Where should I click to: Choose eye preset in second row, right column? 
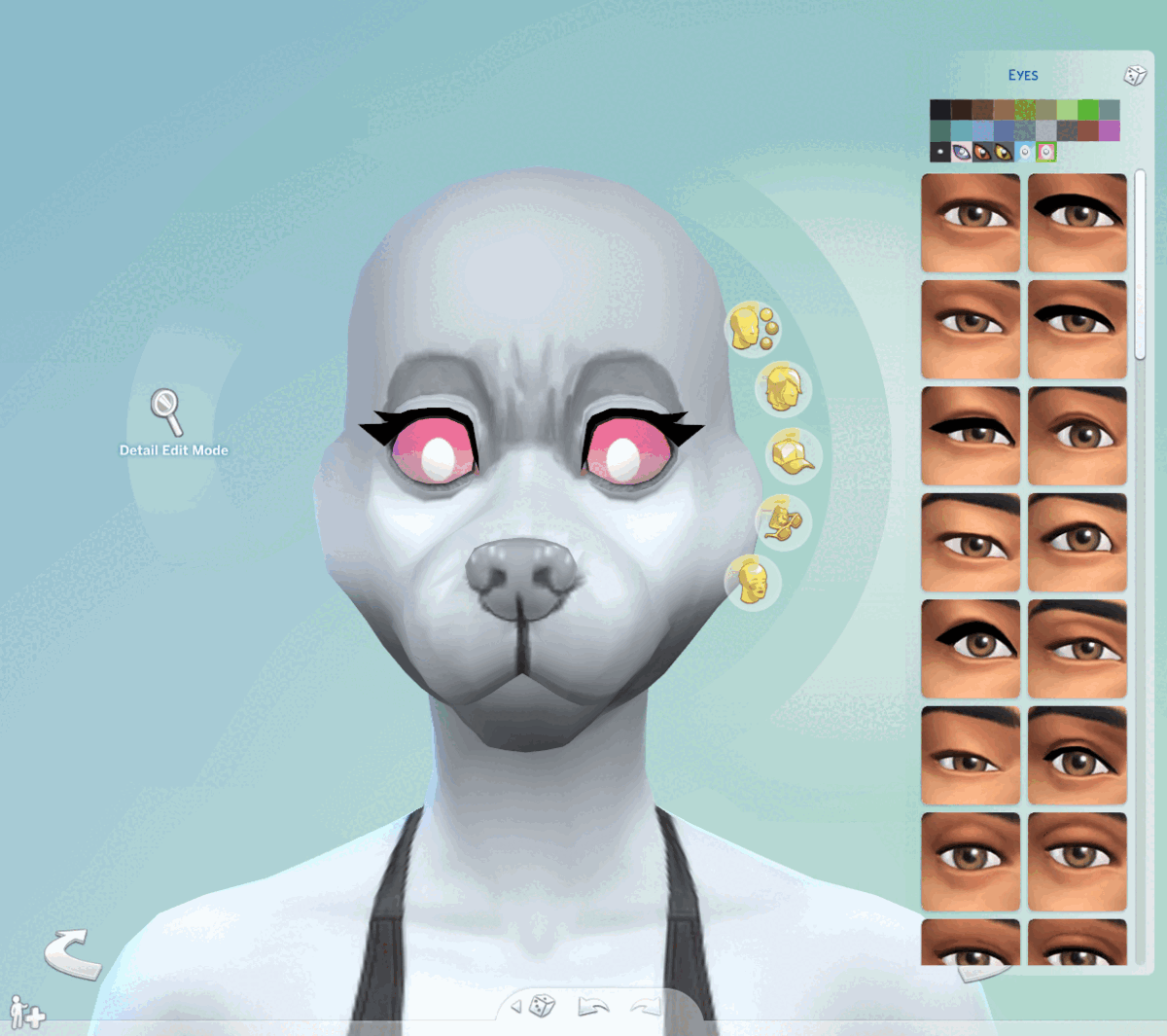point(1078,330)
